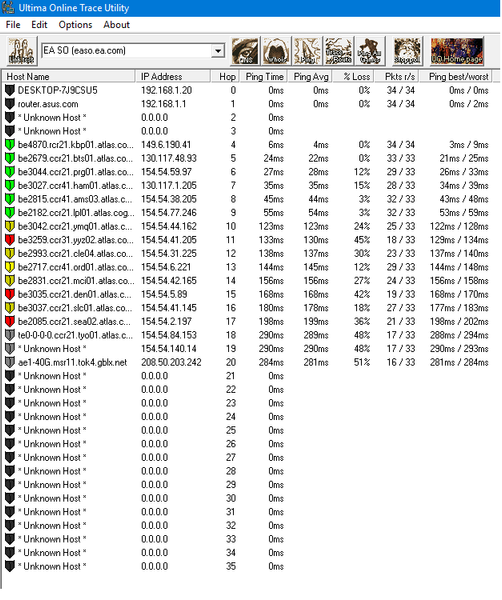Run the DNS lookup tool
The width and height of the screenshot is (502, 600).
245,51
